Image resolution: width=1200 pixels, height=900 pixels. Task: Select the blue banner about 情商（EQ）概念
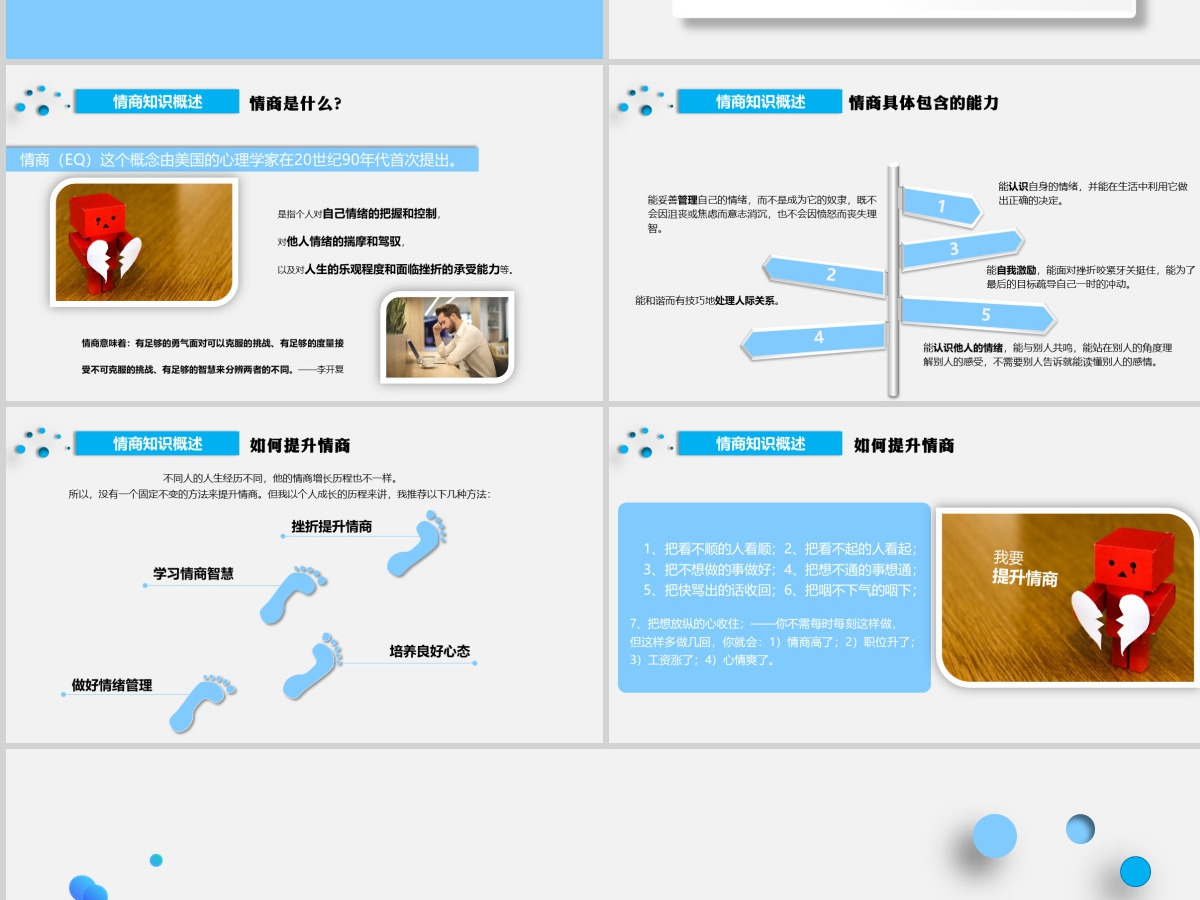click(x=242, y=159)
